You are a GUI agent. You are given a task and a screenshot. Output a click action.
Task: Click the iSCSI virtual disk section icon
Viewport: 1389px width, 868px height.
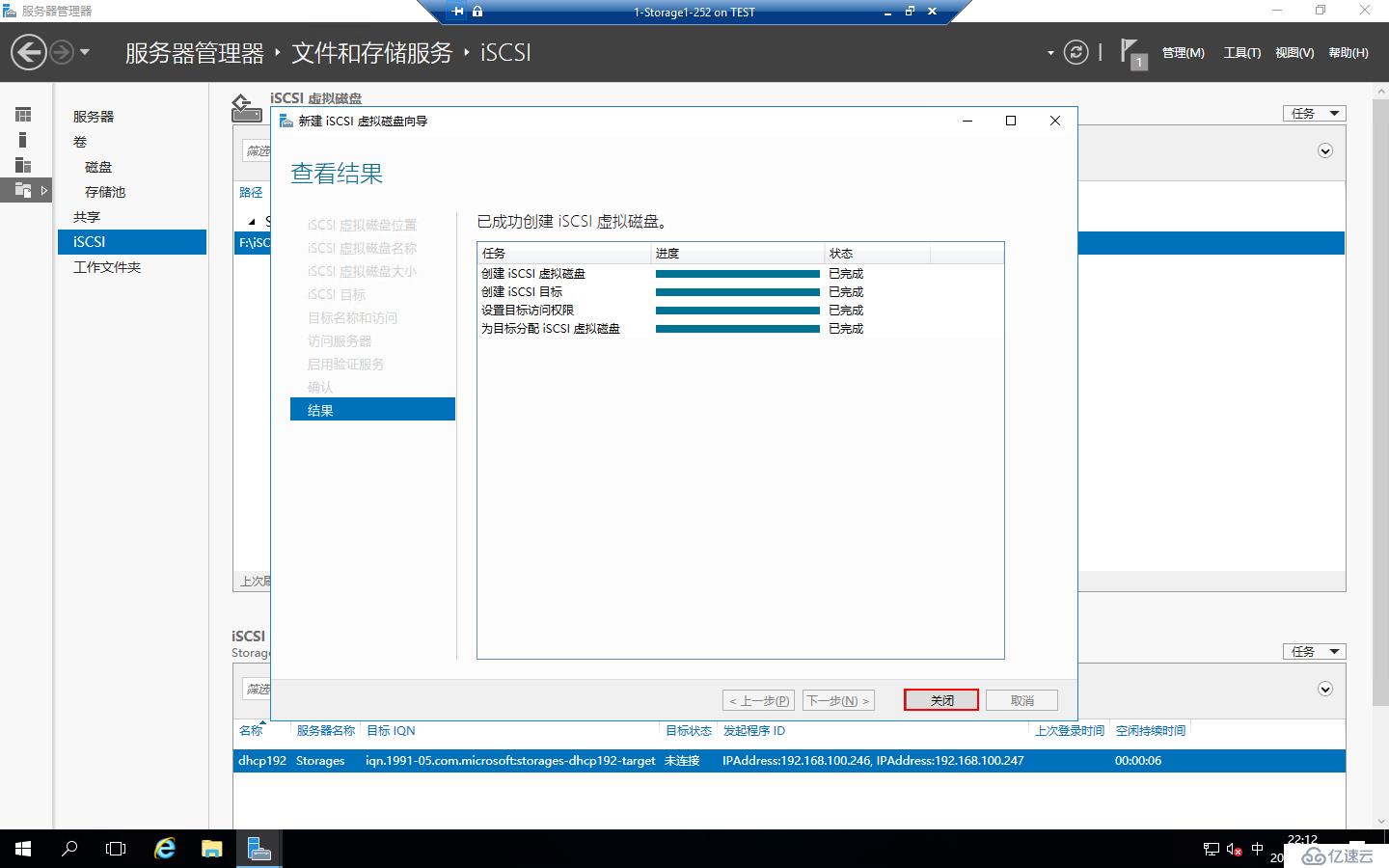[247, 108]
